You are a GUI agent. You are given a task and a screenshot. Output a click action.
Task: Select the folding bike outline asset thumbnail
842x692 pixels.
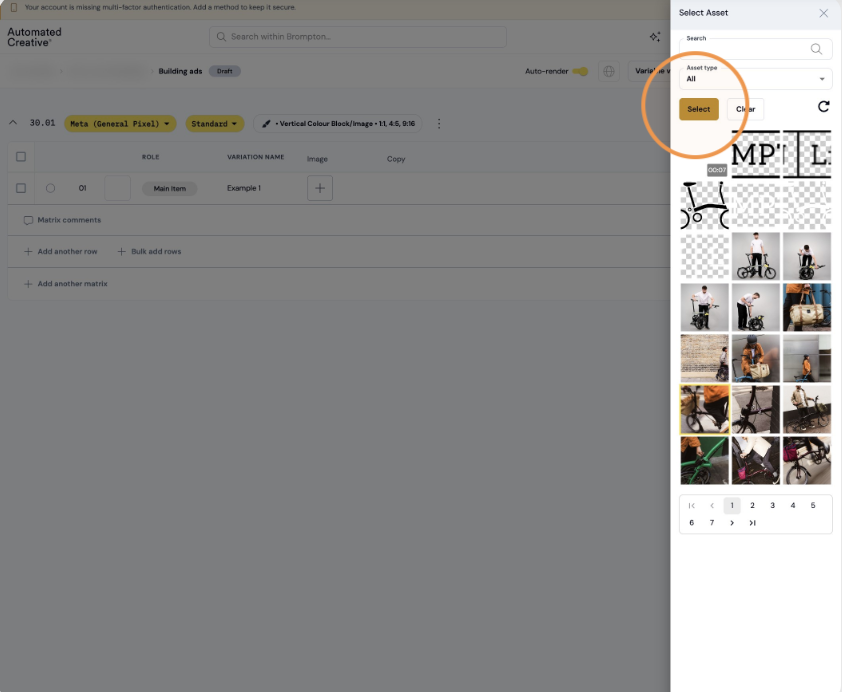click(705, 205)
